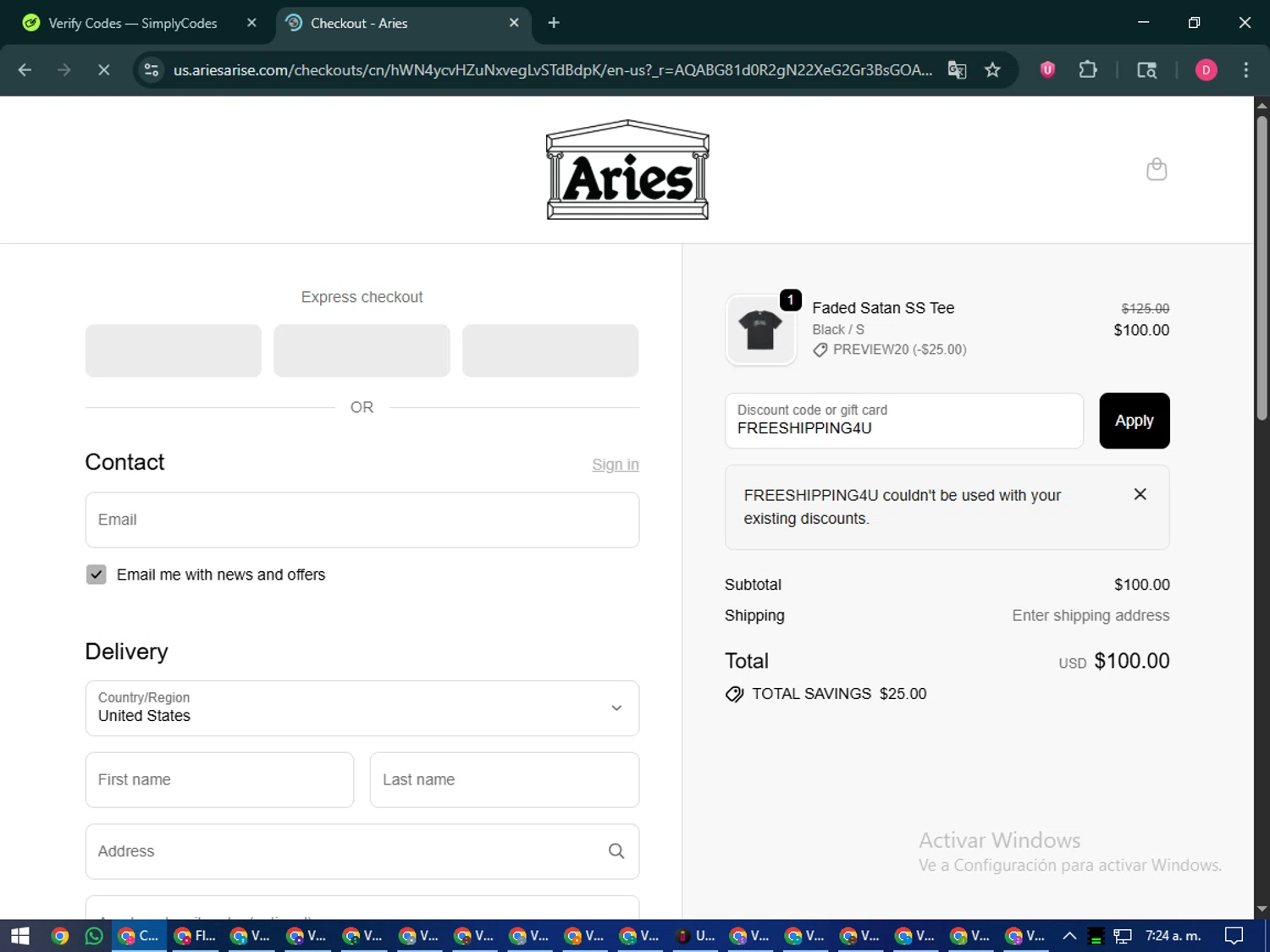Click the Address field
Image resolution: width=1270 pixels, height=952 pixels.
pos(362,851)
